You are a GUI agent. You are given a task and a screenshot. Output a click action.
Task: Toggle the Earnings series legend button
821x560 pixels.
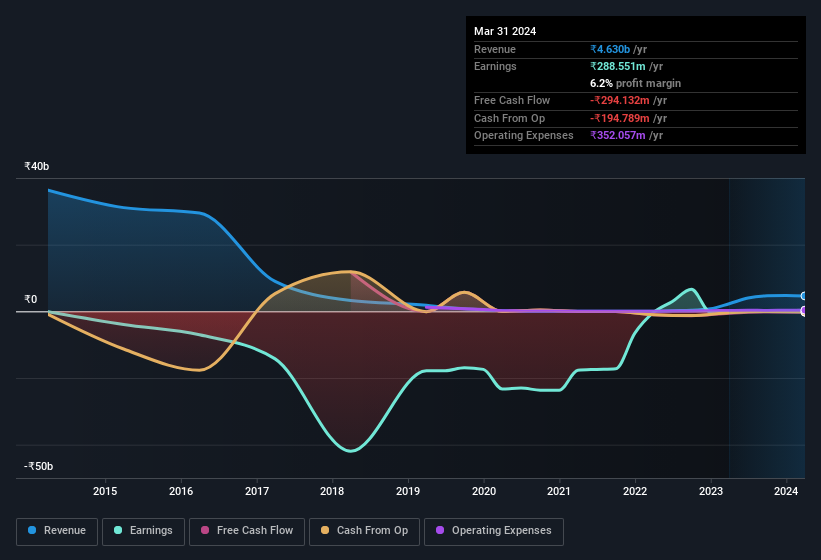point(143,531)
